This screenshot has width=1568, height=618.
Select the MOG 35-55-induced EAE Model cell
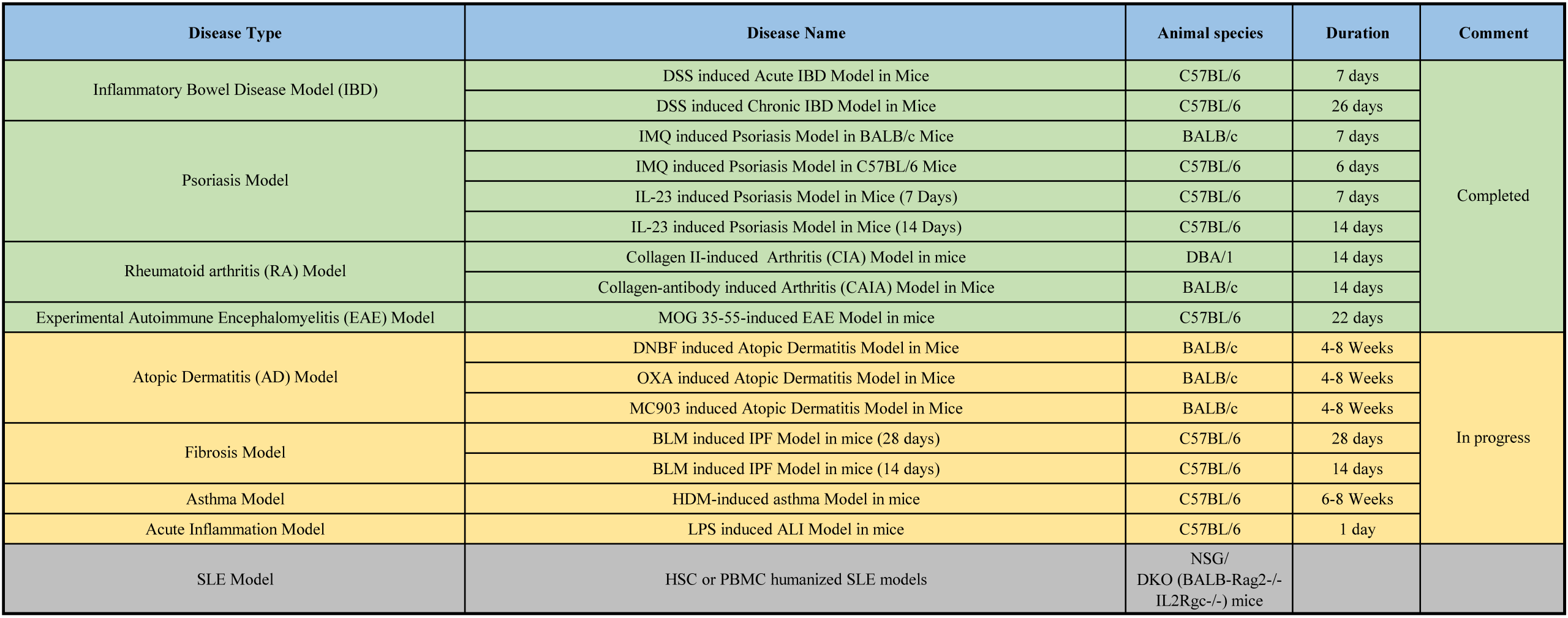point(795,318)
